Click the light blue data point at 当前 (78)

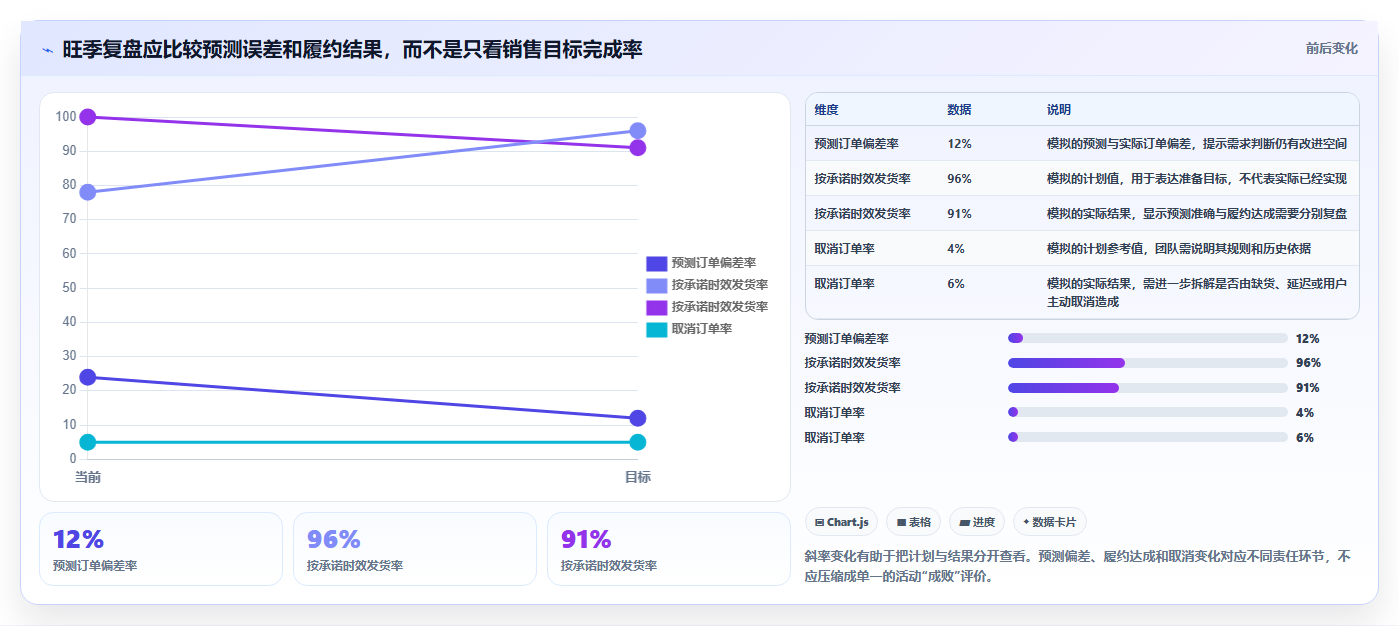88,192
